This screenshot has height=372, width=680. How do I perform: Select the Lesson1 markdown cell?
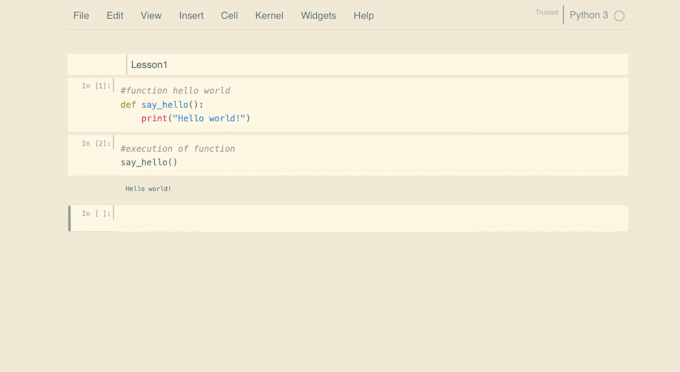coord(348,65)
